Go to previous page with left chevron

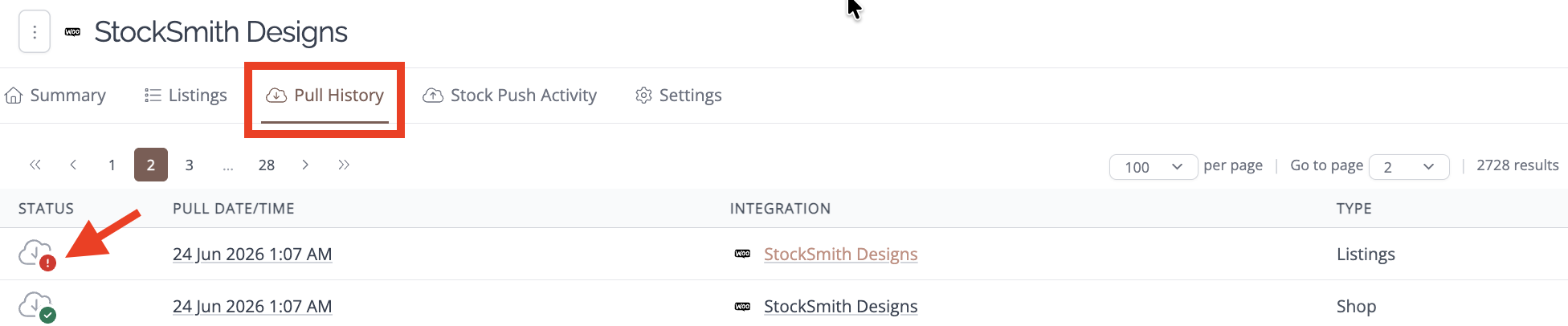[73, 165]
